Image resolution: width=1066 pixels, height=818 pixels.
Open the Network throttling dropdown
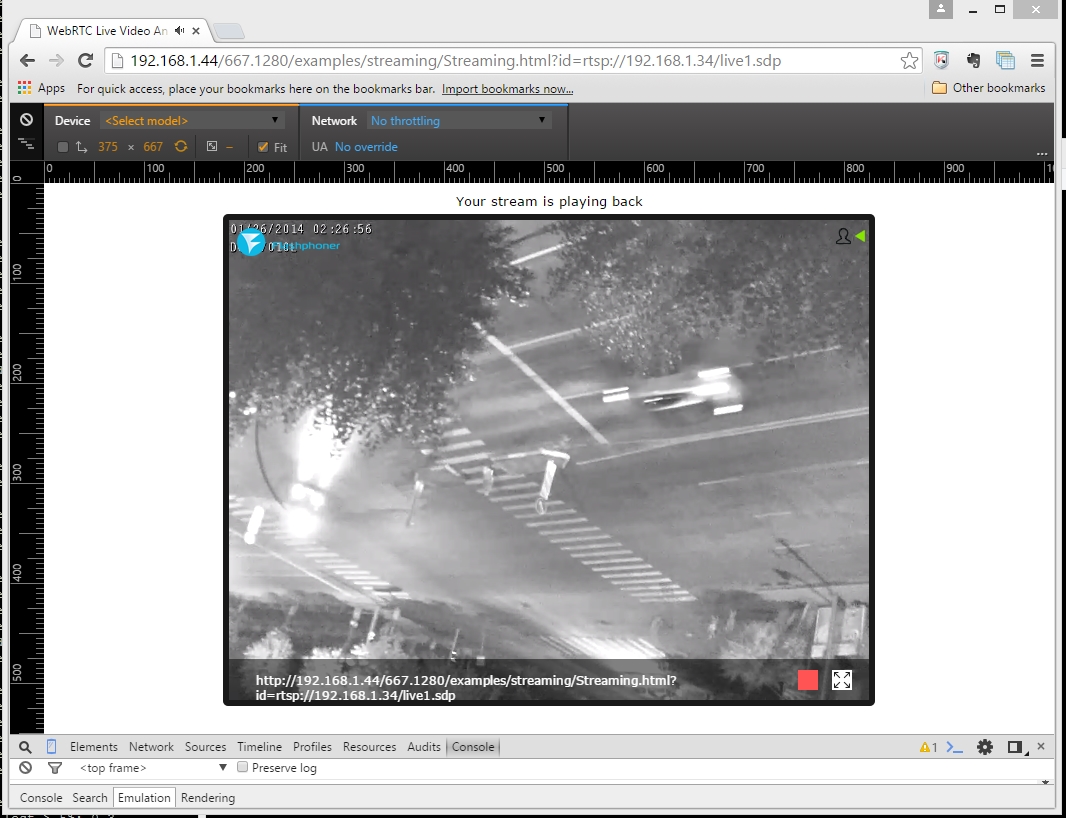coord(458,120)
